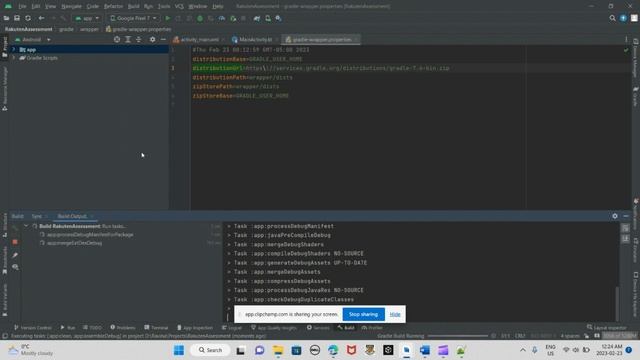Image resolution: width=640 pixels, height=360 pixels.
Task: Toggle scroll to end icon in build output
Action: pos(625,239)
